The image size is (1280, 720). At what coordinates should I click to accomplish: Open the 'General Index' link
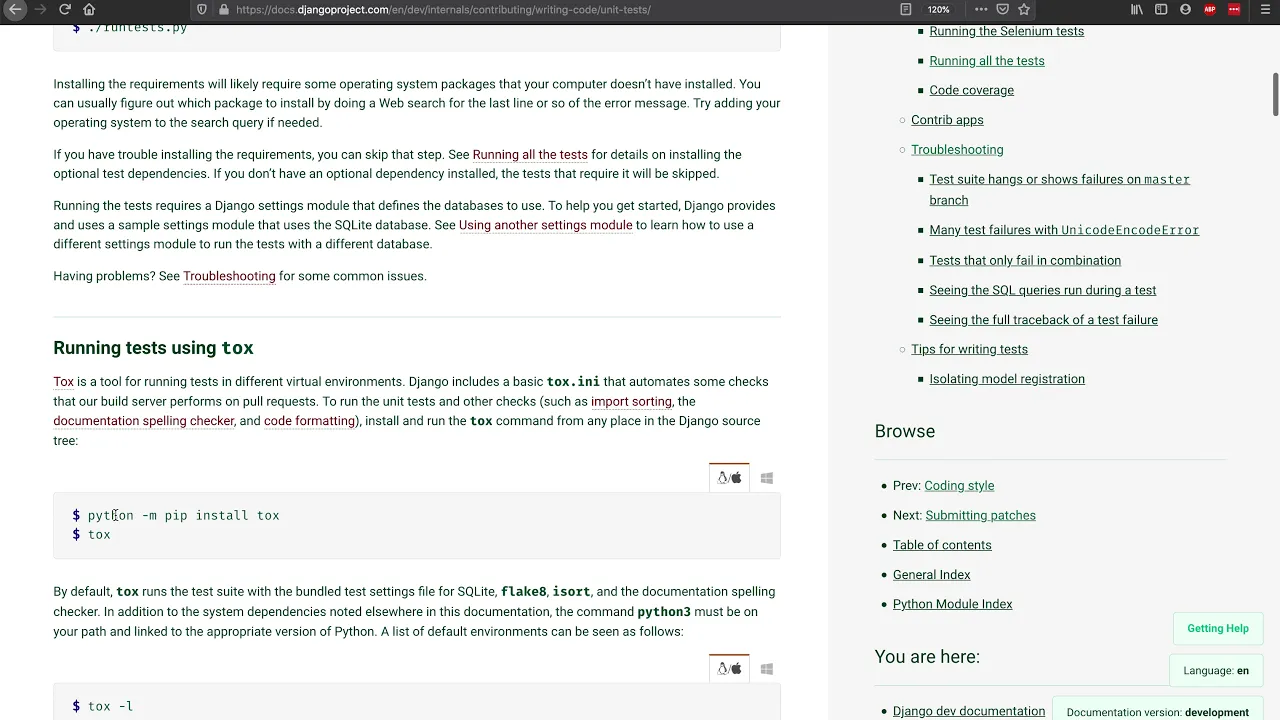[931, 575]
